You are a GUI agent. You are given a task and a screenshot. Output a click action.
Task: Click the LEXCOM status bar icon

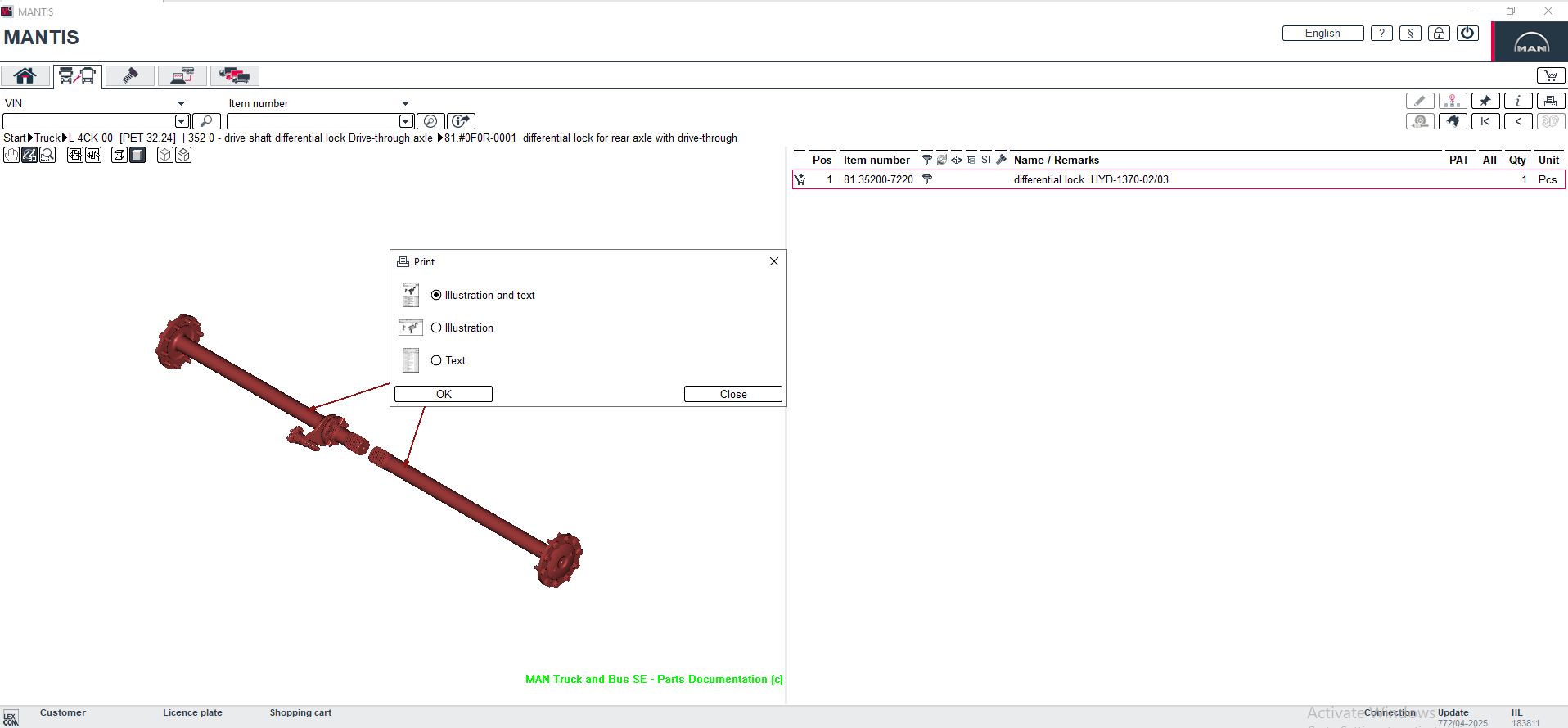[x=10, y=718]
